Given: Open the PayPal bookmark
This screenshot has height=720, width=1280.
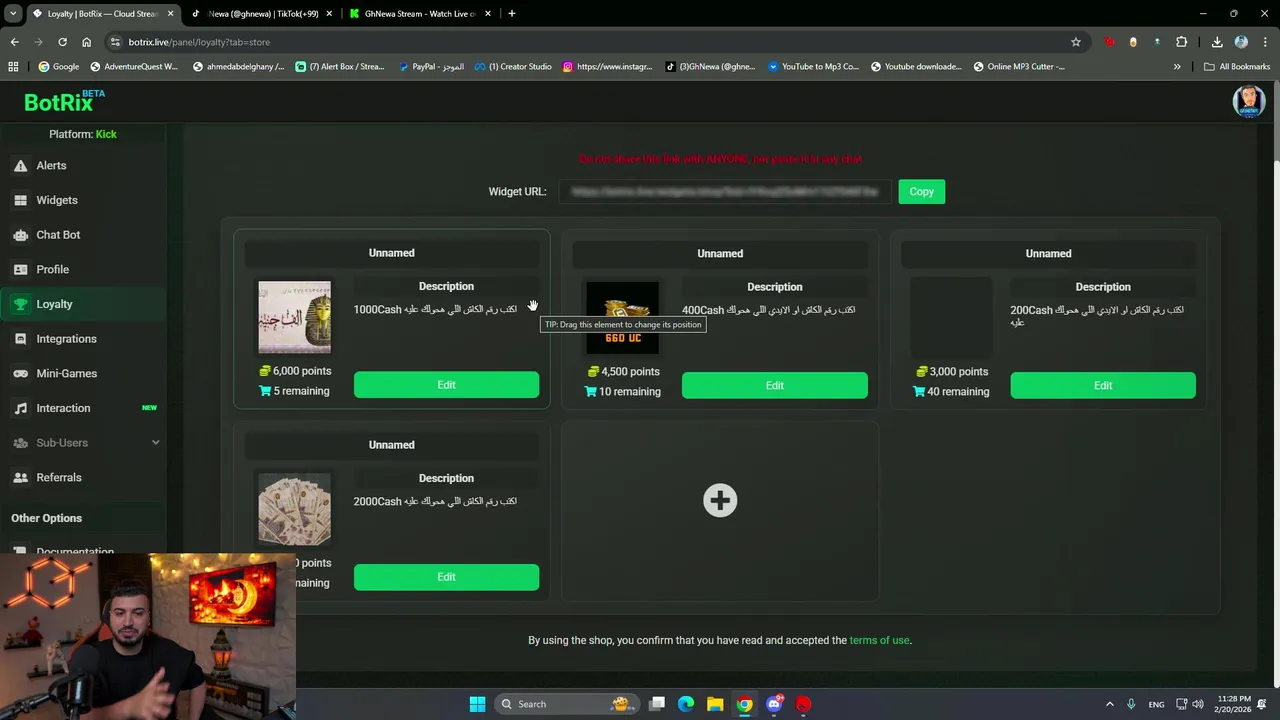Looking at the screenshot, I should click(x=431, y=67).
